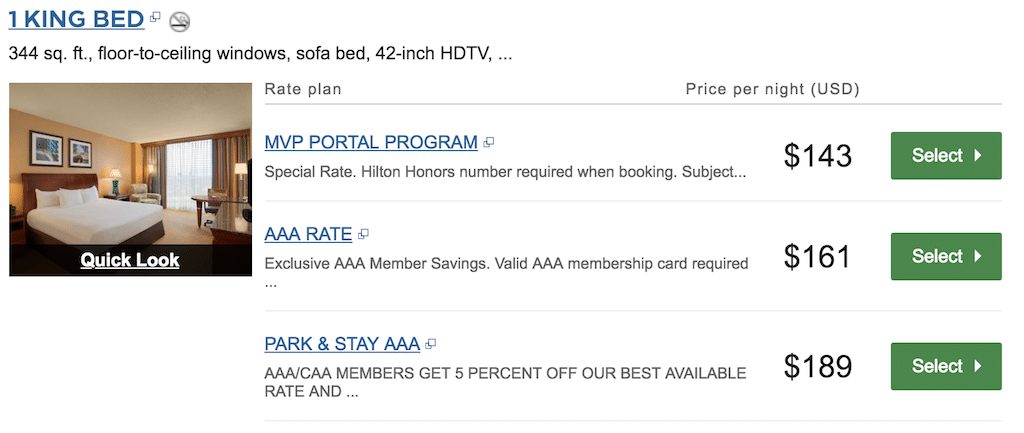The image size is (1024, 433).
Task: Open the MVP PORTAL PROGRAM rate link
Action: [371, 142]
